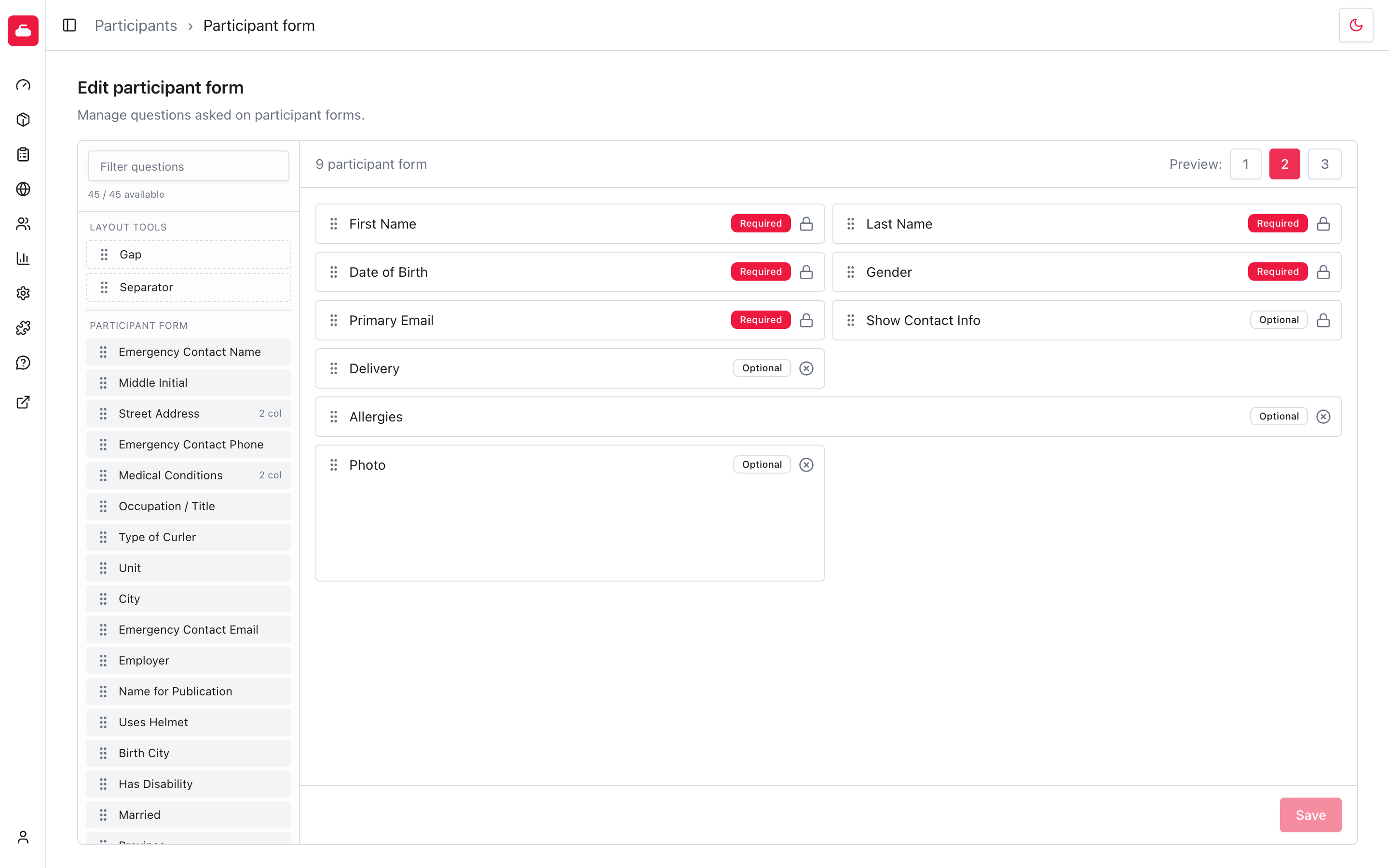
Task: Click the red curling stone app logo
Action: click(x=23, y=30)
